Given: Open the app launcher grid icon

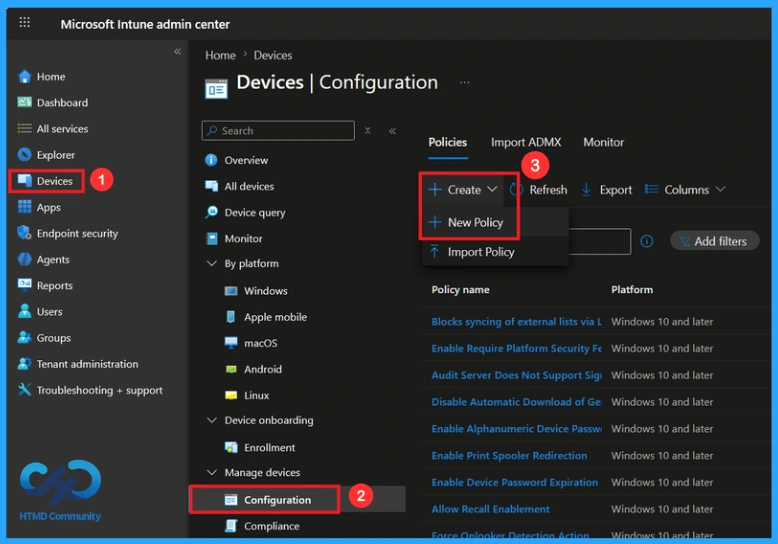Looking at the screenshot, I should (x=24, y=22).
